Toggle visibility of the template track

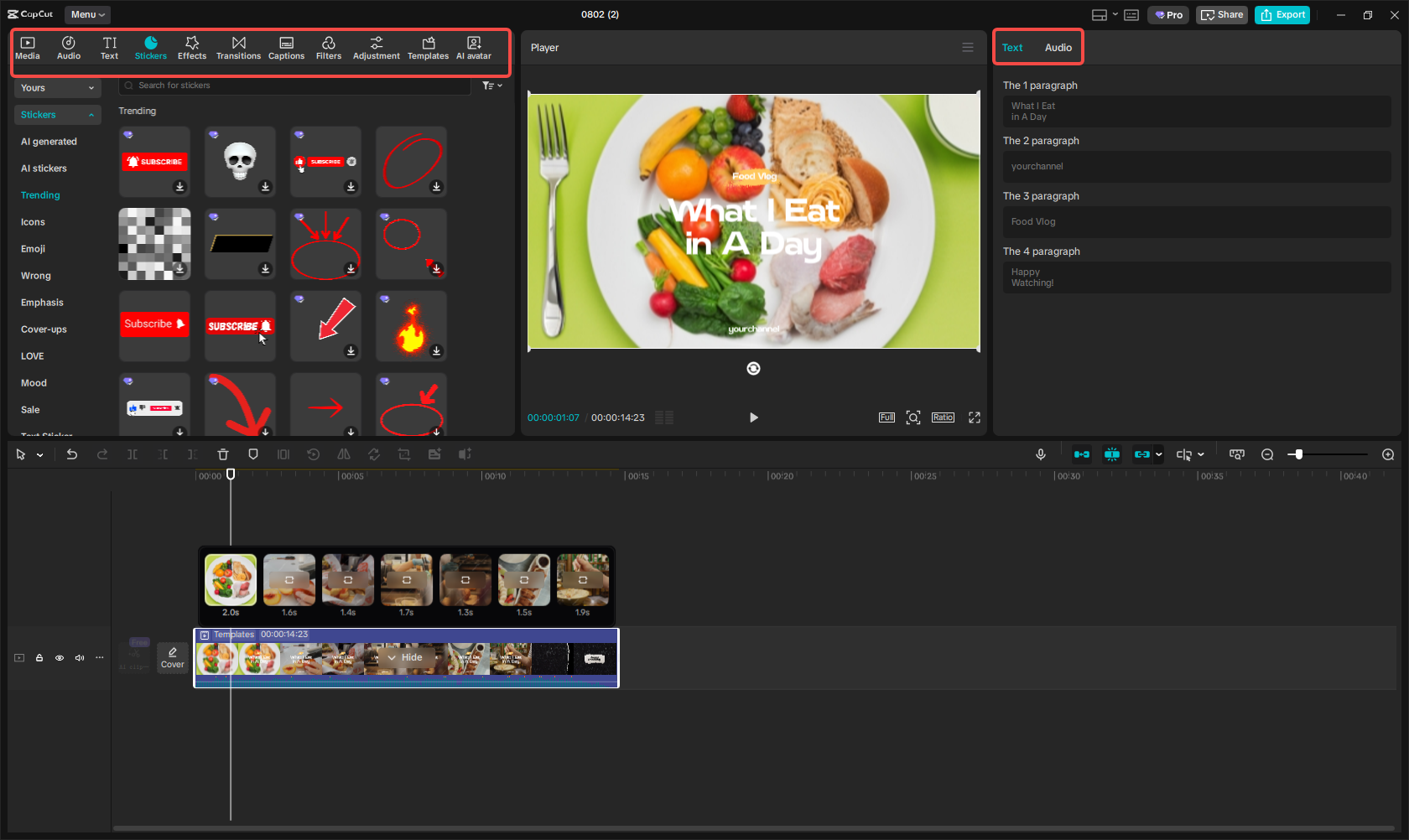pos(59,658)
